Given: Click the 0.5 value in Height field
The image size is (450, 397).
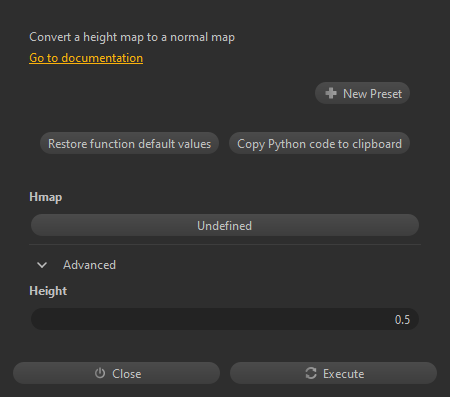Looking at the screenshot, I should (402, 320).
